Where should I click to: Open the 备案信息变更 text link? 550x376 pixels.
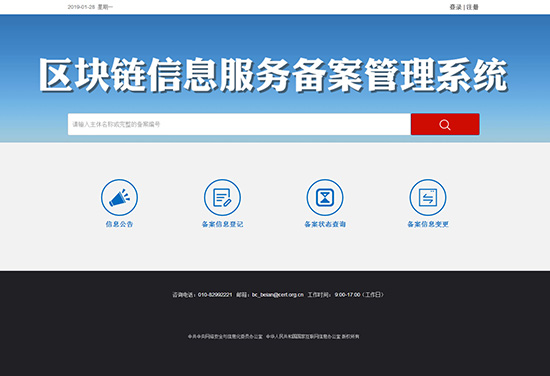[x=428, y=224]
